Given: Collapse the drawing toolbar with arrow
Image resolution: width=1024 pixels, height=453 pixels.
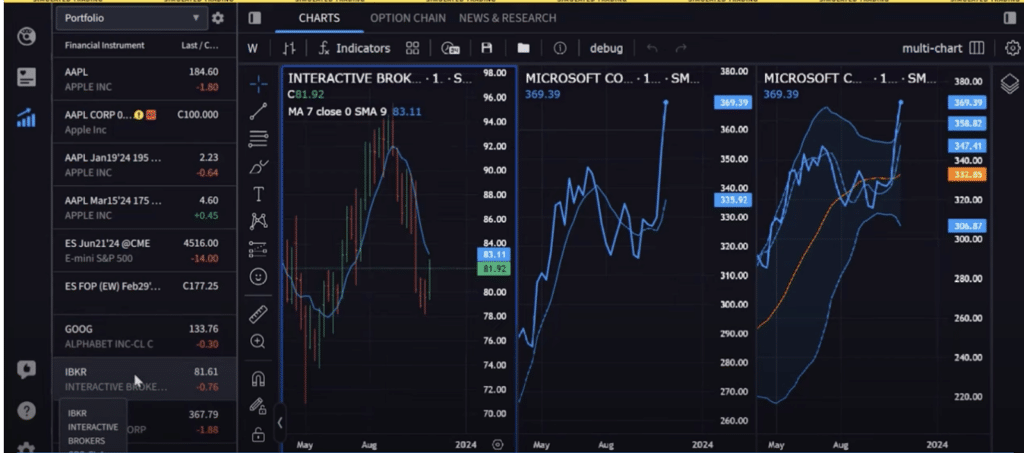Looking at the screenshot, I should 280,422.
